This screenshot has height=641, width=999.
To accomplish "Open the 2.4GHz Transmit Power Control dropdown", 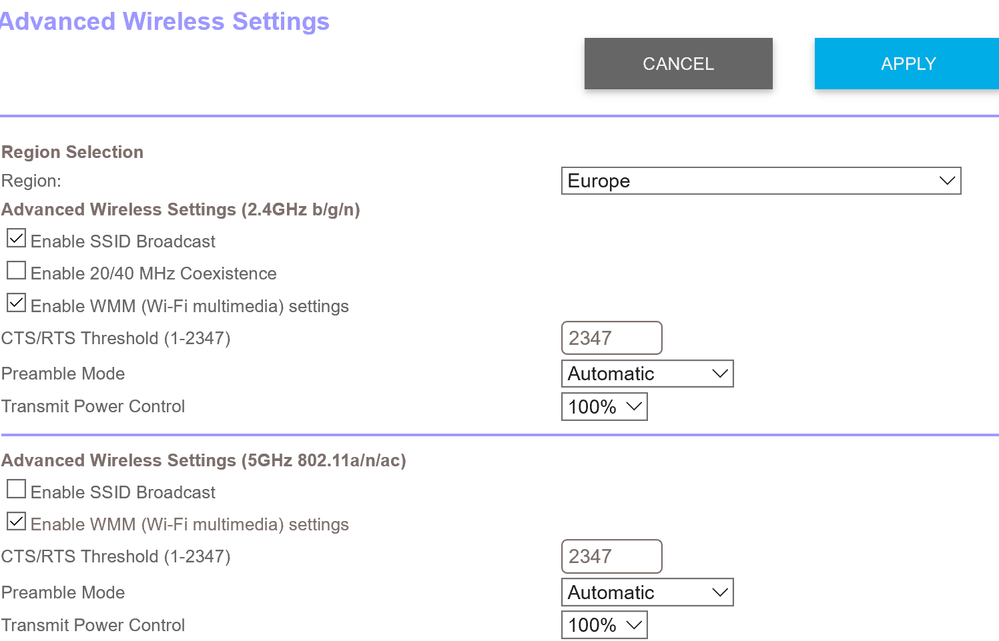I will [x=604, y=406].
